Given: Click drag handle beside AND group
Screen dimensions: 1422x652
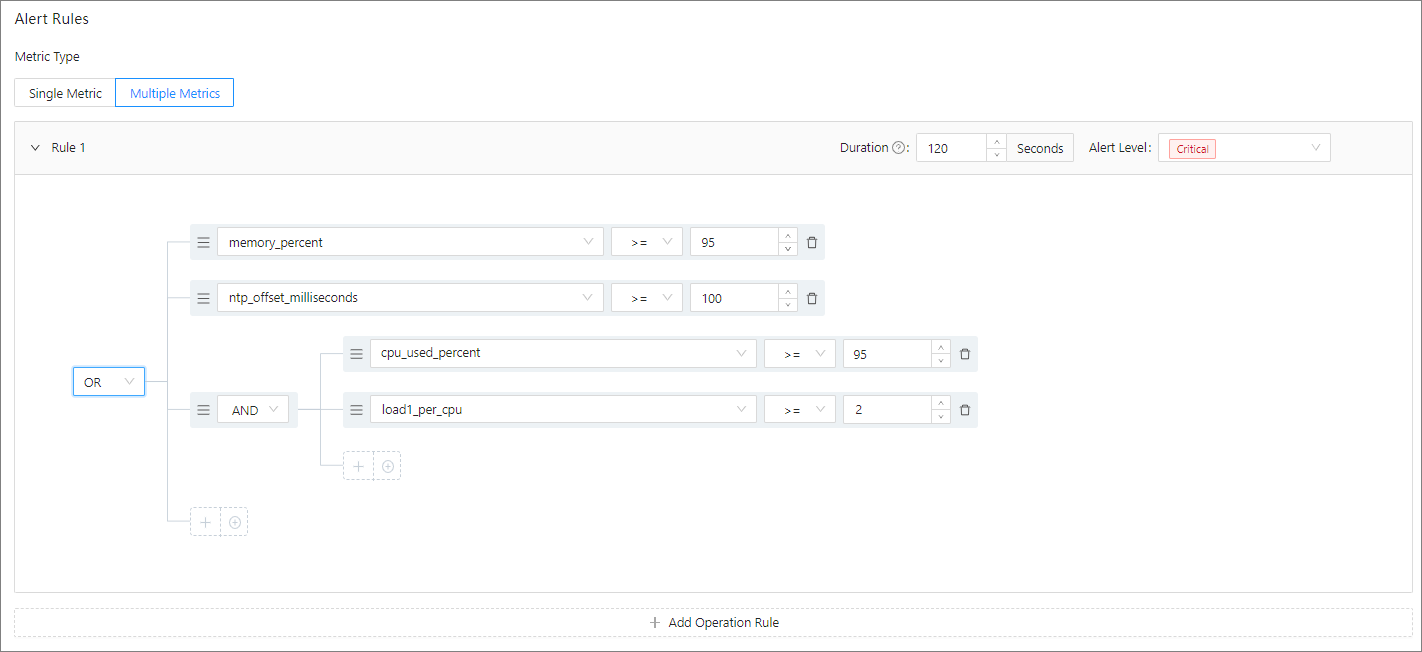Looking at the screenshot, I should click(203, 410).
